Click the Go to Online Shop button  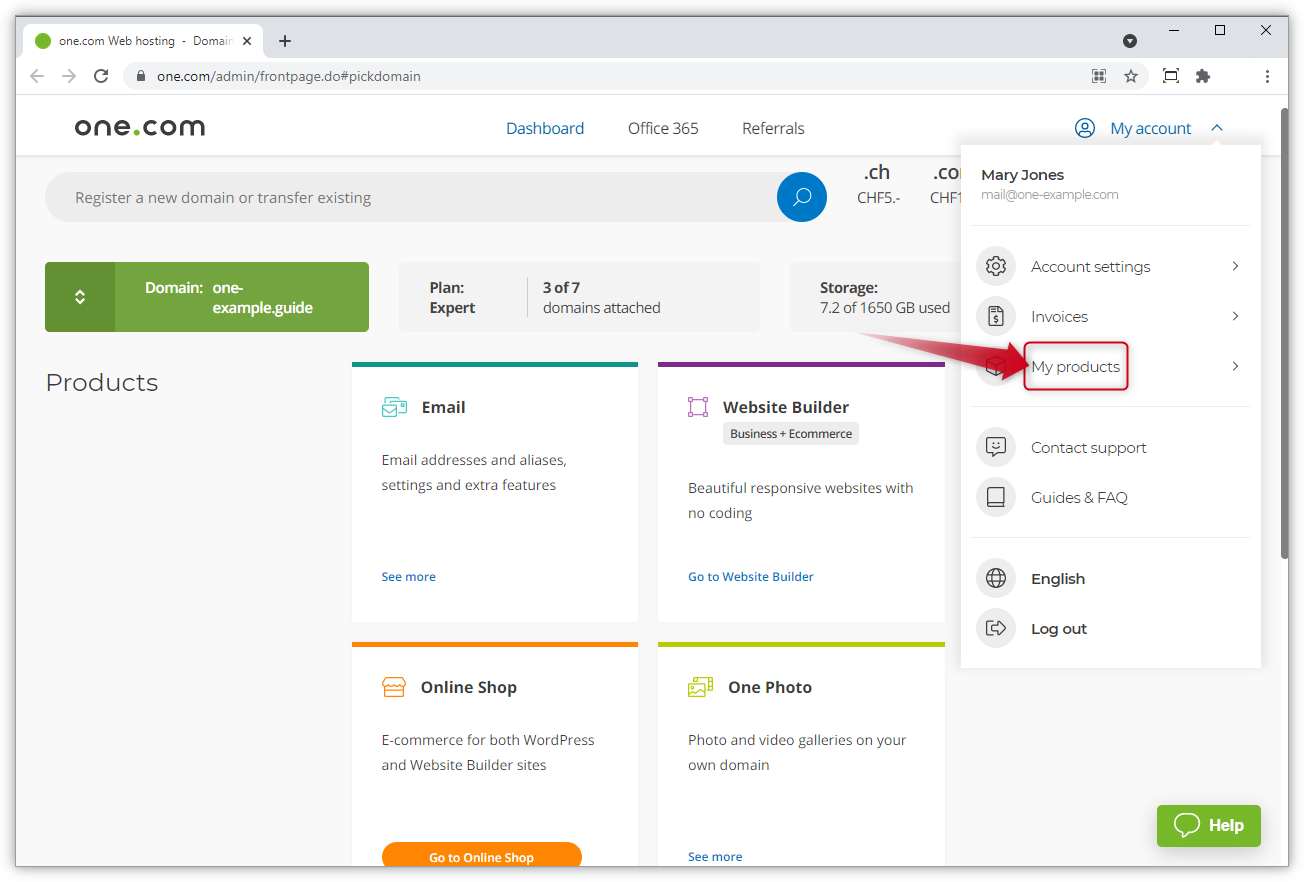pos(481,857)
